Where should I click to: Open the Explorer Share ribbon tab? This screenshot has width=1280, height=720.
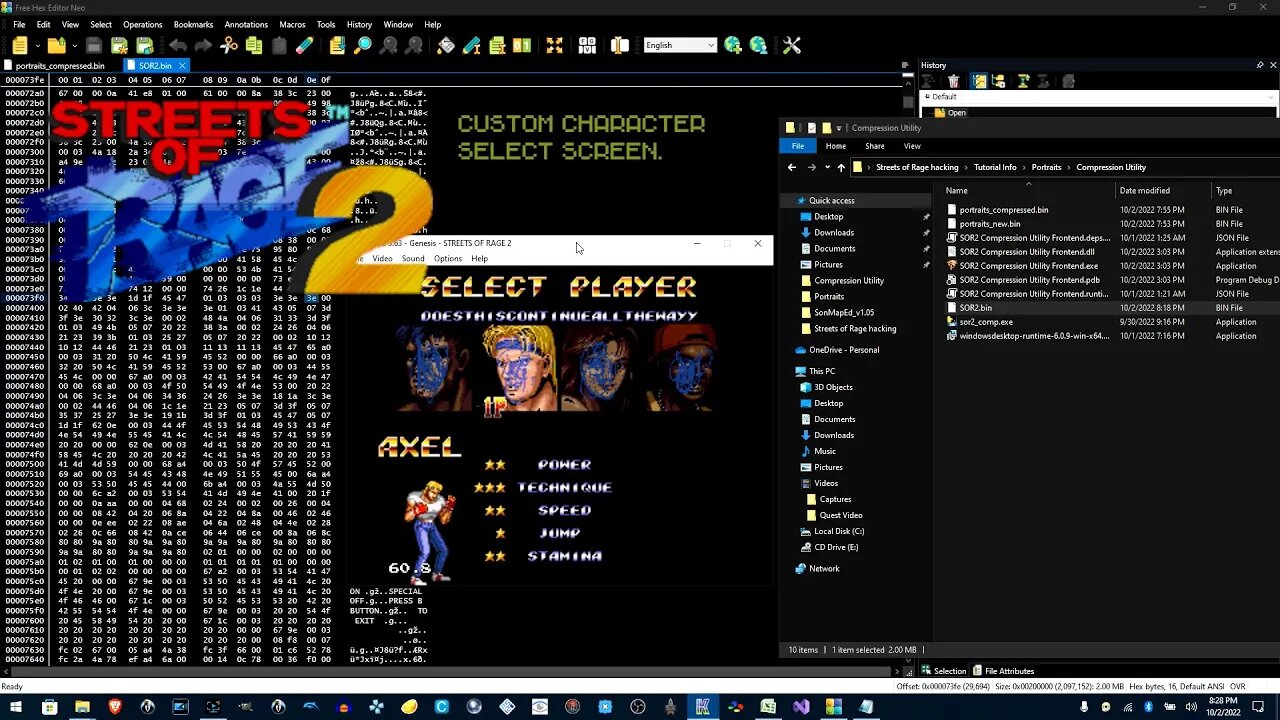point(875,146)
